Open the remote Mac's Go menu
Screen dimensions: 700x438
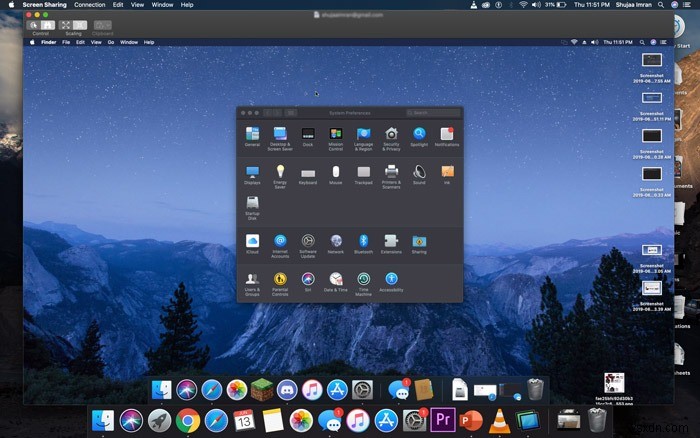tap(111, 42)
